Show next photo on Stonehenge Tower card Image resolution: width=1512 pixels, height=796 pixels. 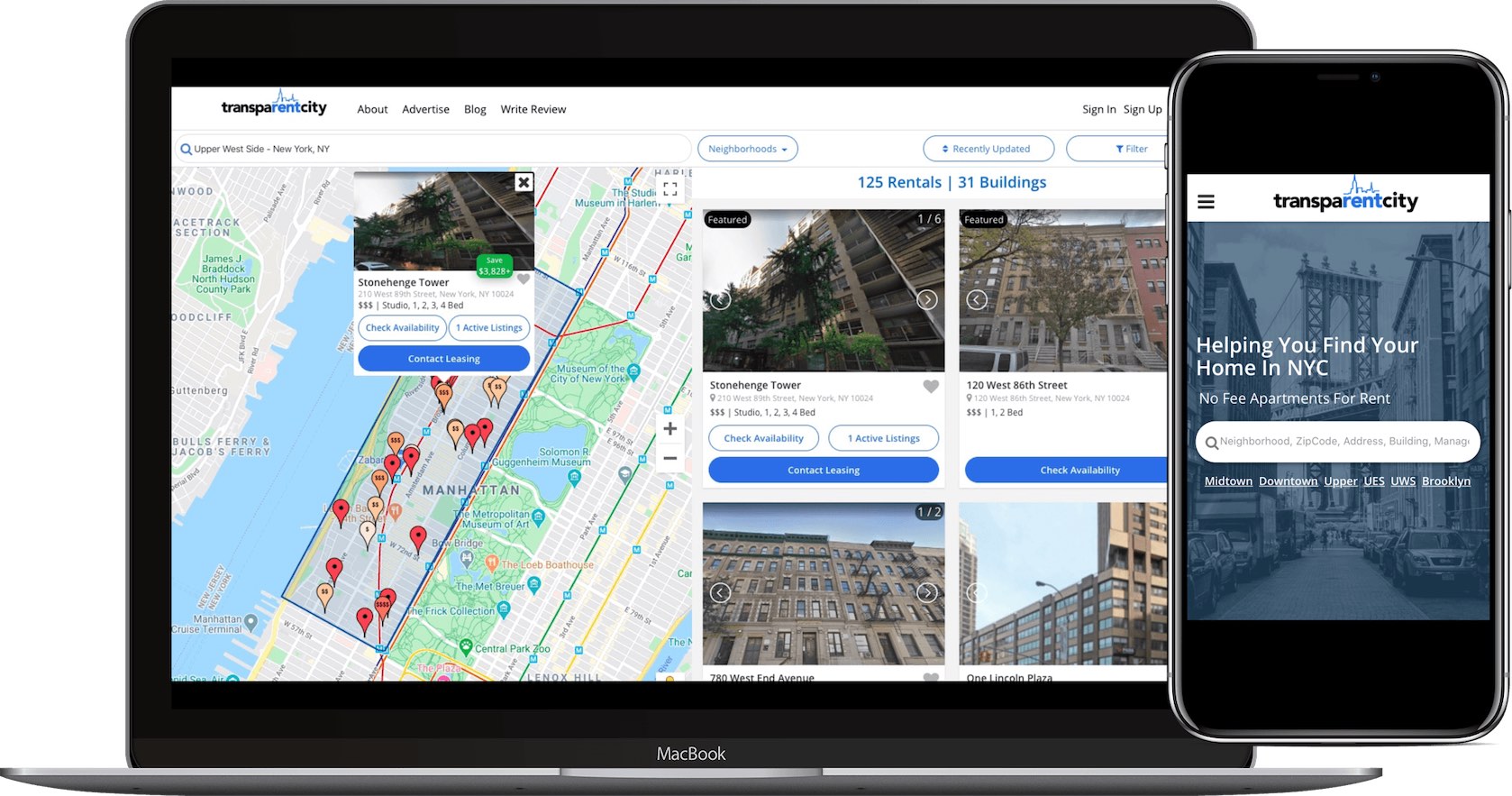(x=927, y=300)
